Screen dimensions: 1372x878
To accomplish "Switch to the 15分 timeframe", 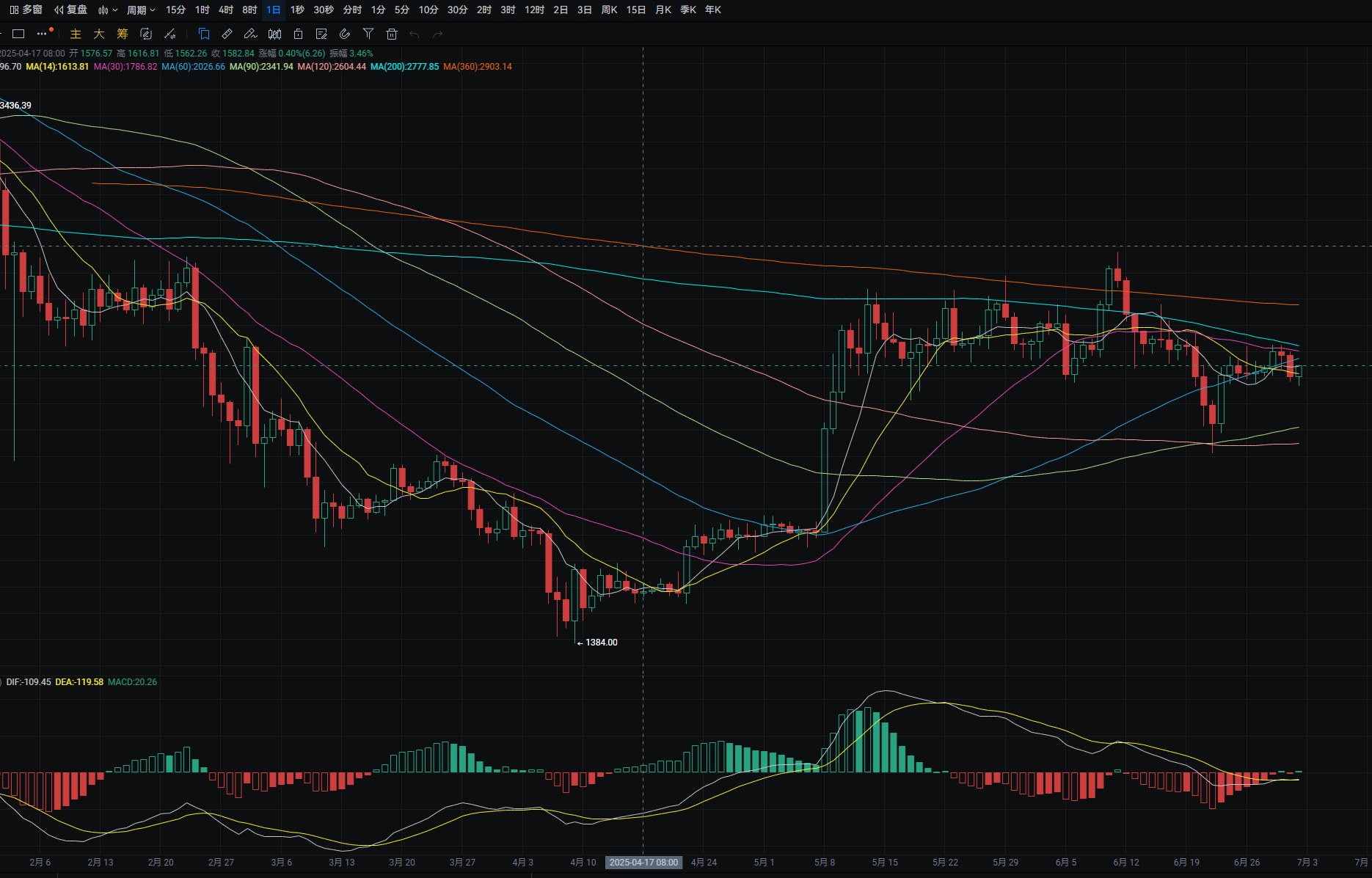I will [x=175, y=10].
